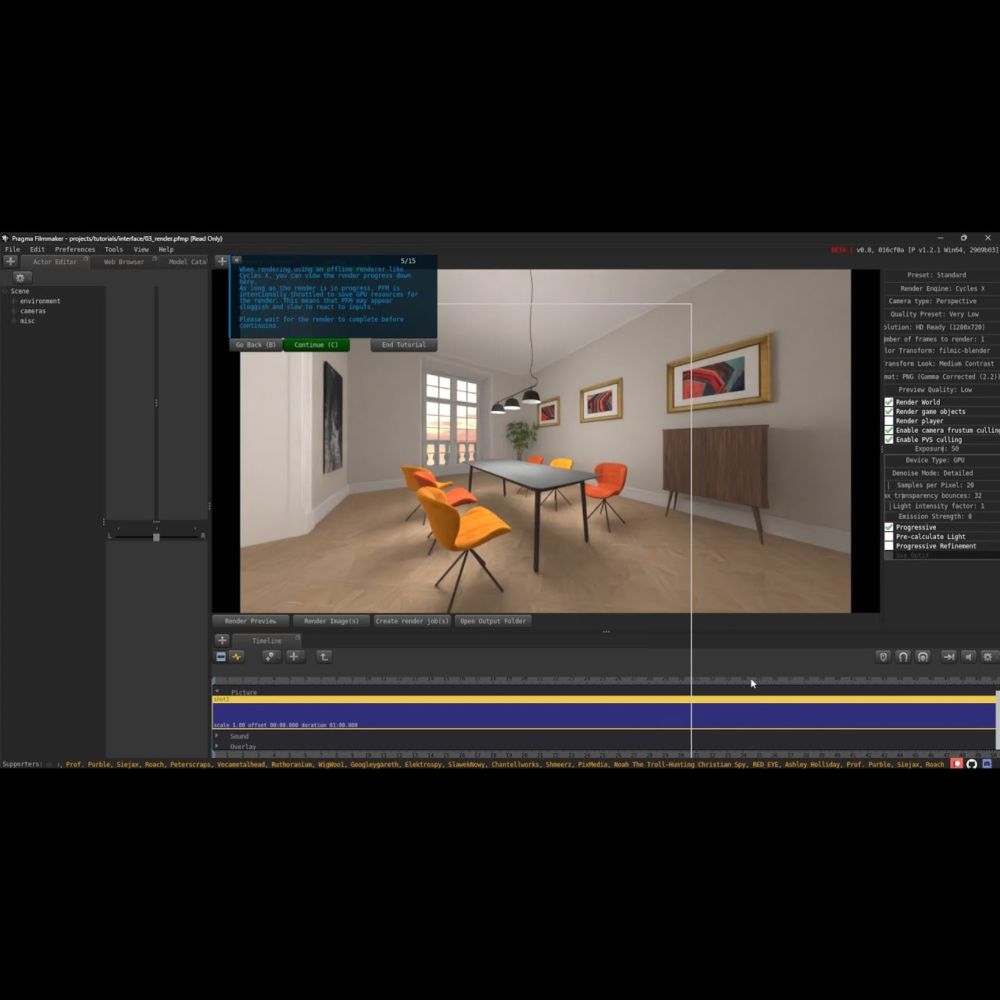This screenshot has width=1000, height=1000.
Task: Switch to the Model Catalog tab
Action: click(x=187, y=261)
